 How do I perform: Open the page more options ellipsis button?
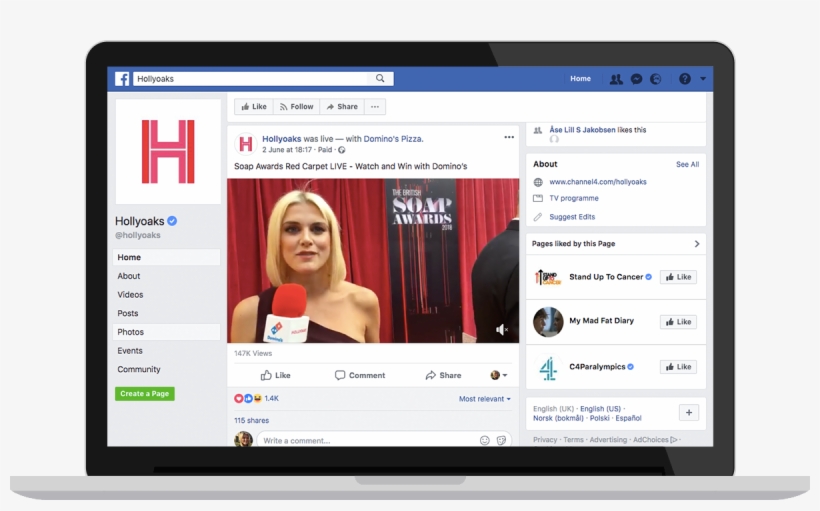coord(375,107)
